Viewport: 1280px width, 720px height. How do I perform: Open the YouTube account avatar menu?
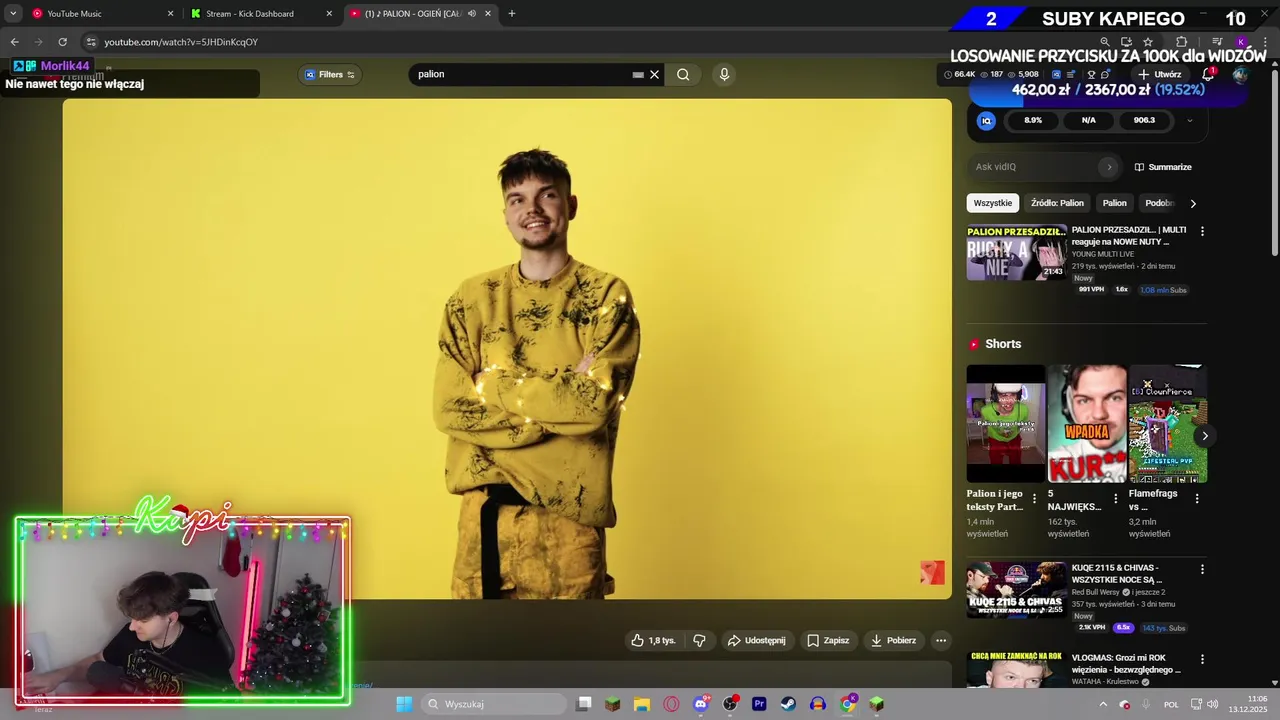click(1240, 74)
